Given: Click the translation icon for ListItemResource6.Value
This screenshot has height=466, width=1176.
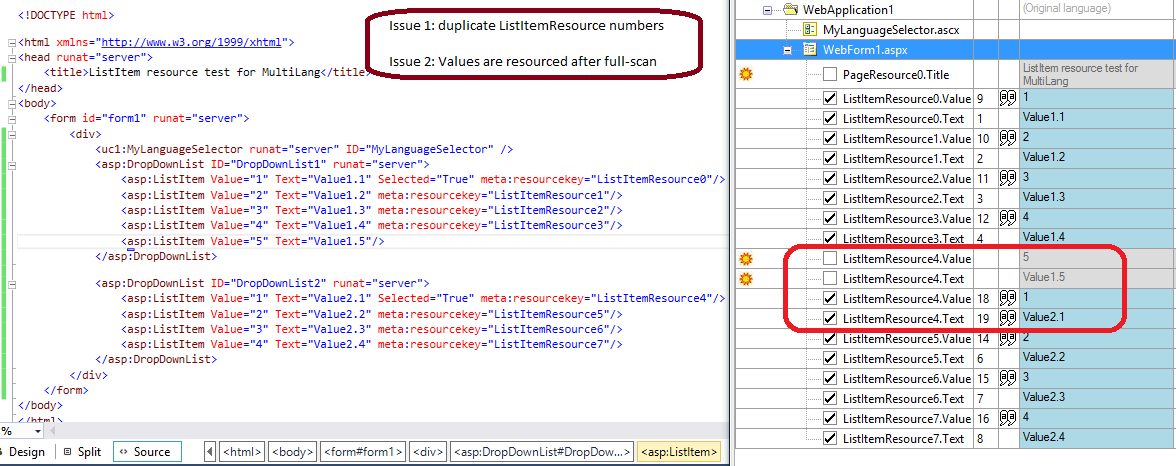Looking at the screenshot, I should (x=1007, y=378).
